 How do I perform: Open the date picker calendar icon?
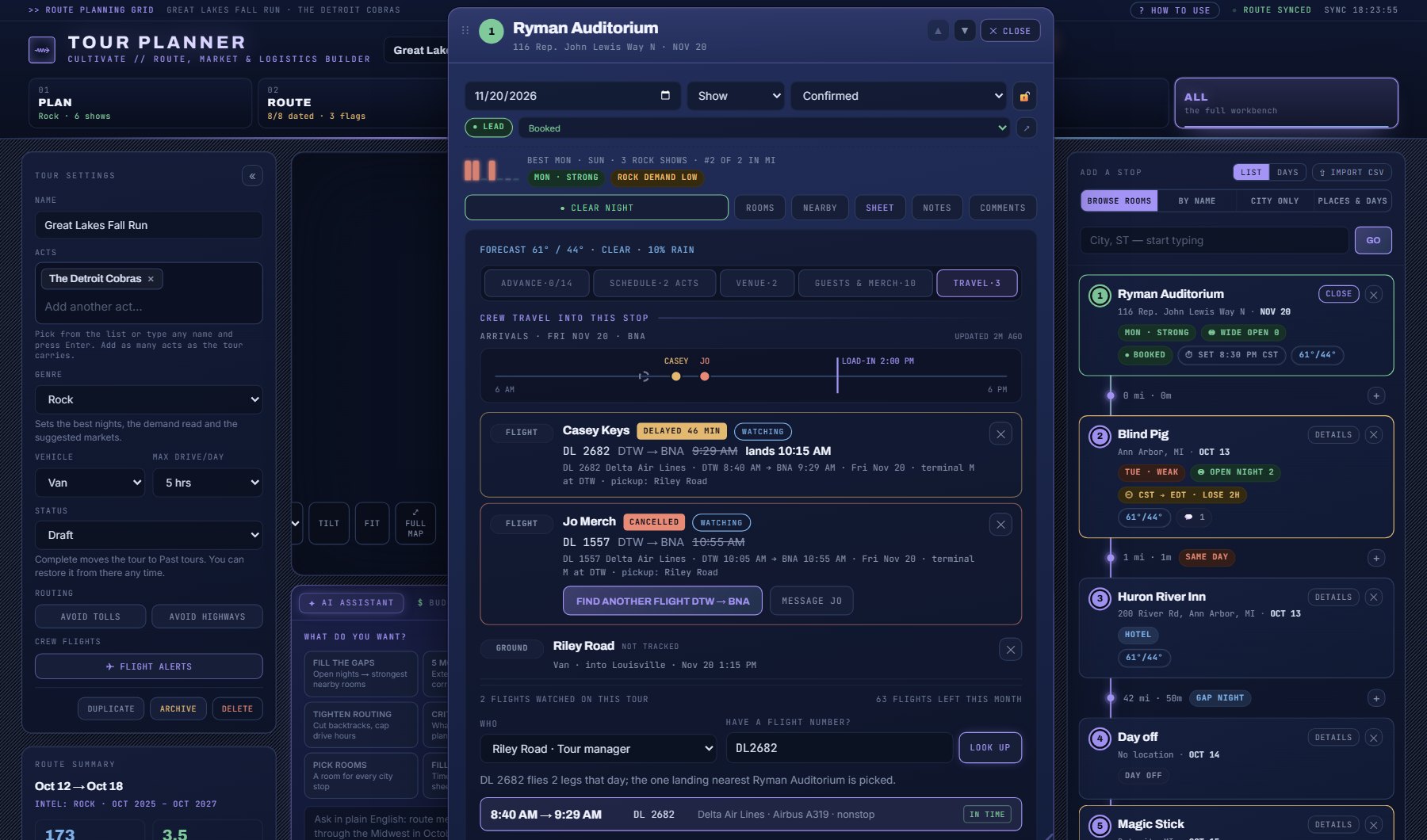[665, 95]
